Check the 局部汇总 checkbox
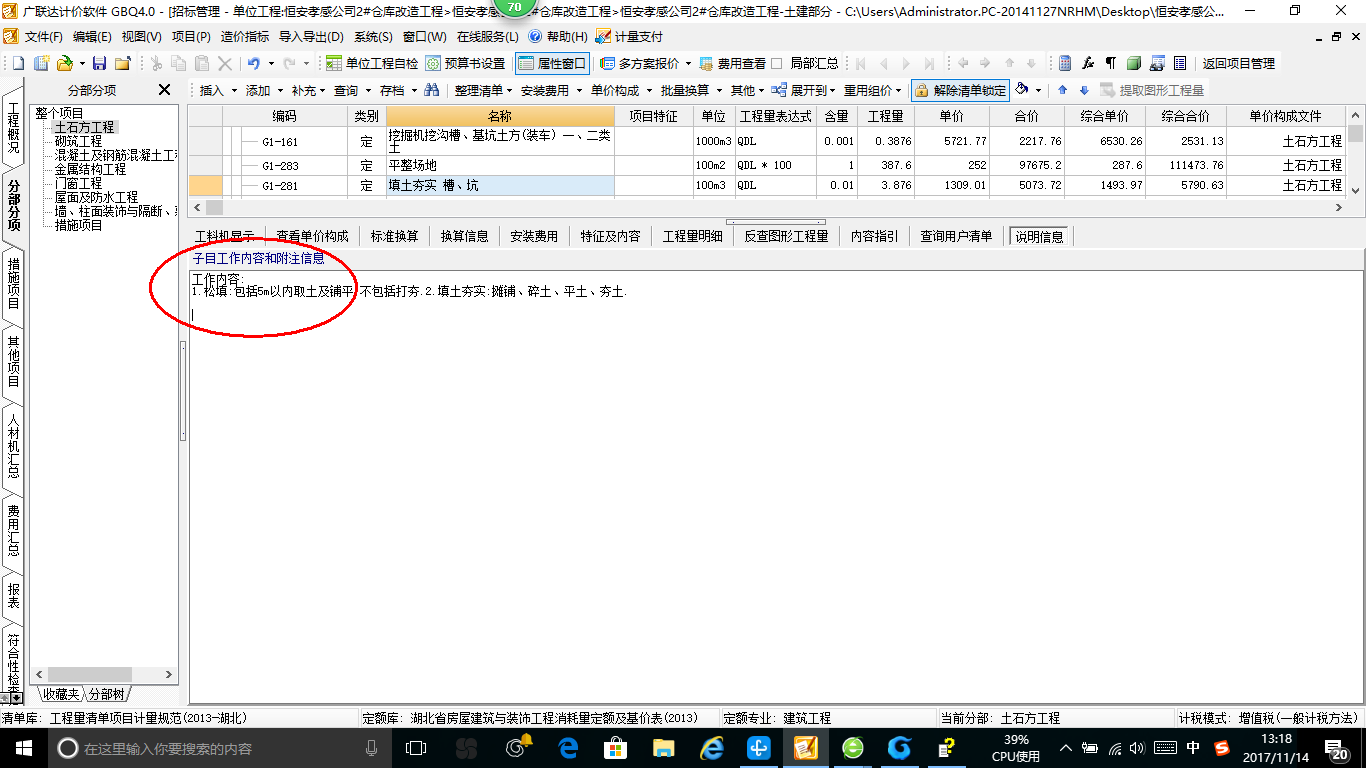1366x768 pixels. point(777,63)
